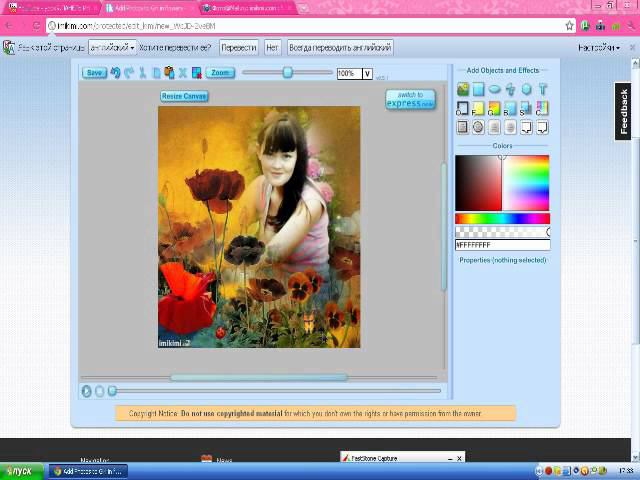Click the Paste clipboard icon
This screenshot has height=480, width=640.
[x=169, y=72]
